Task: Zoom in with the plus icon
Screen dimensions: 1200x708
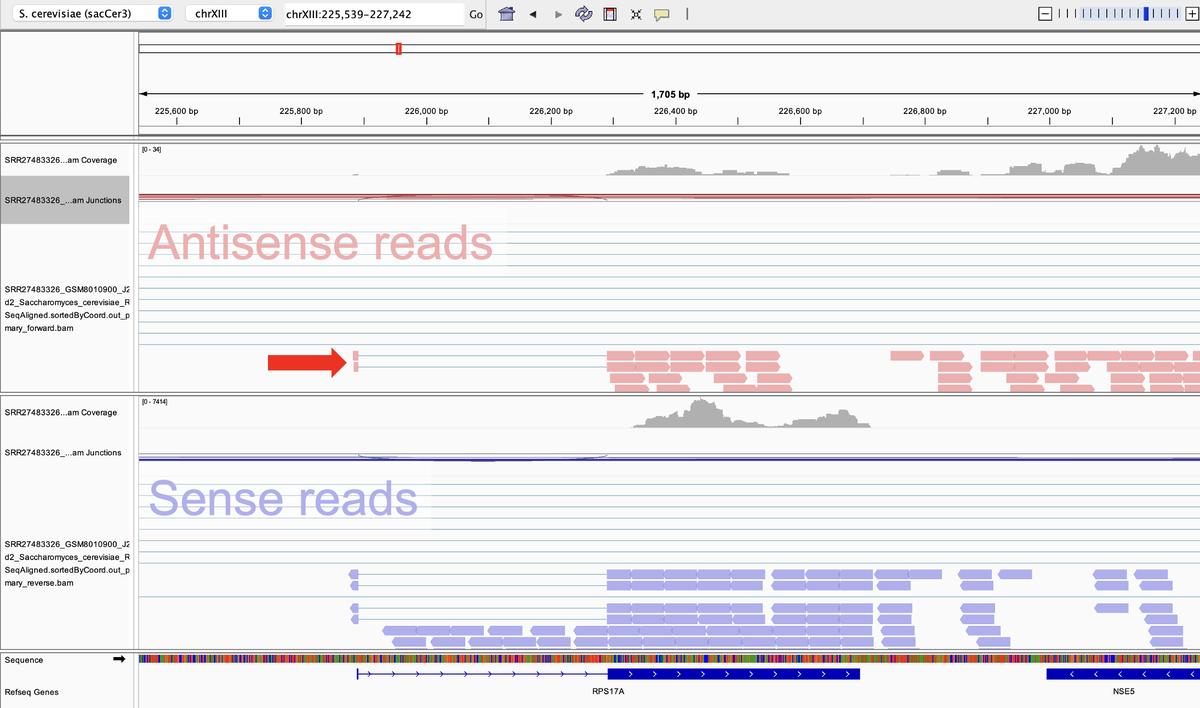Action: click(1190, 14)
